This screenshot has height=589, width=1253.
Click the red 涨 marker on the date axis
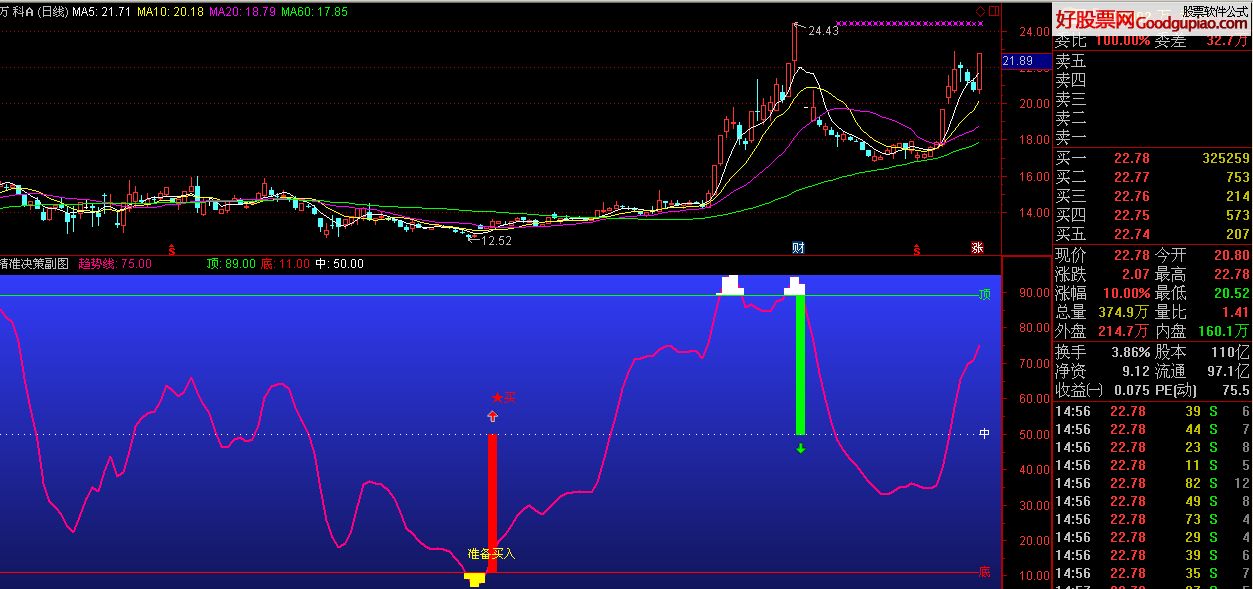[977, 247]
